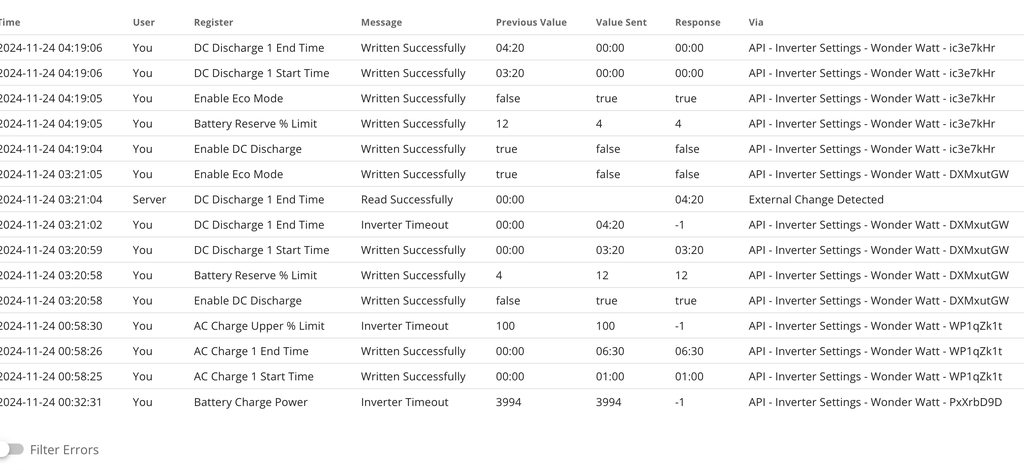This screenshot has width=1024, height=470.
Task: Click the Previous Value column header
Action: [530, 22]
